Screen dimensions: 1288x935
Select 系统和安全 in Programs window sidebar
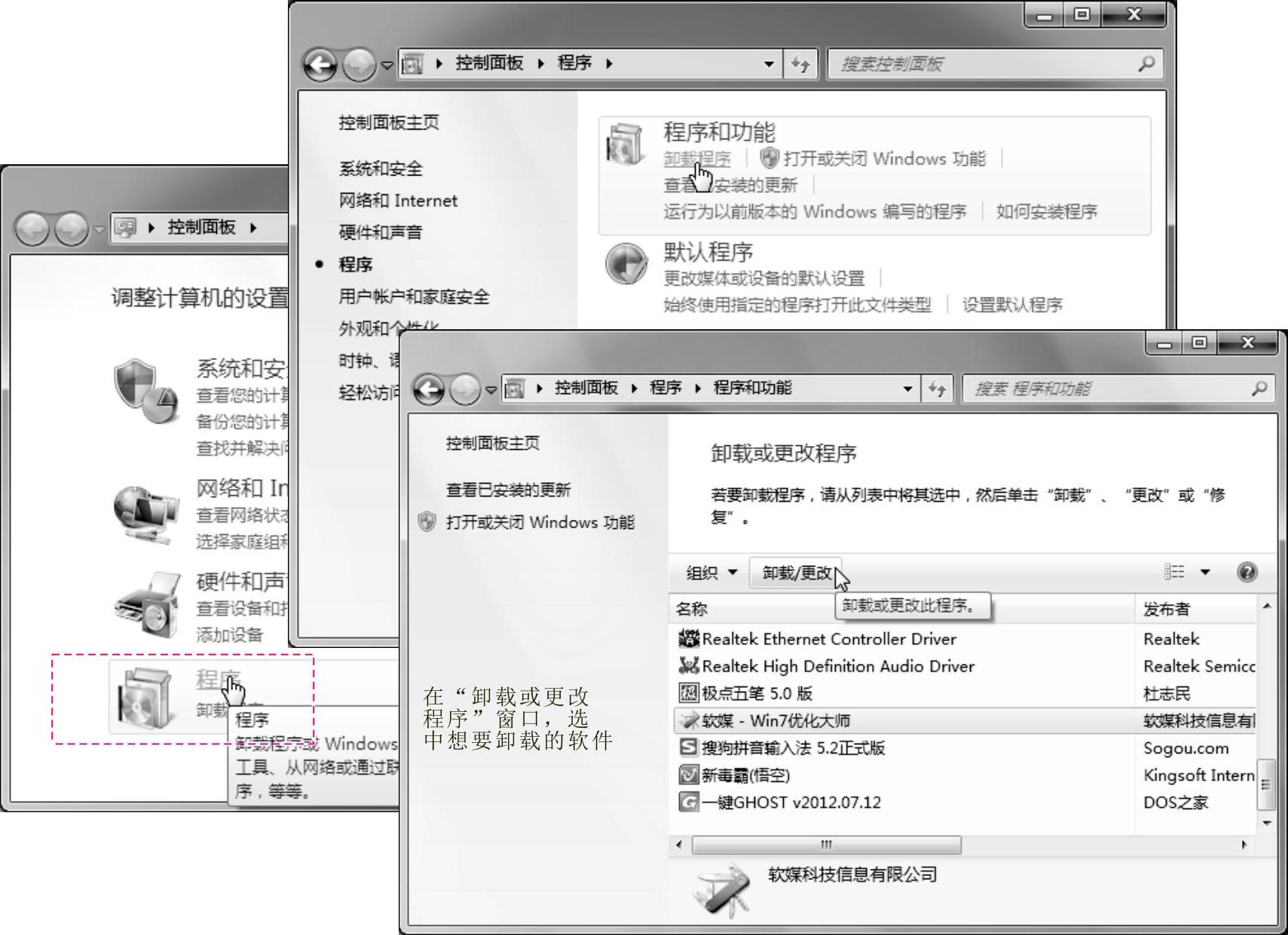[x=381, y=169]
